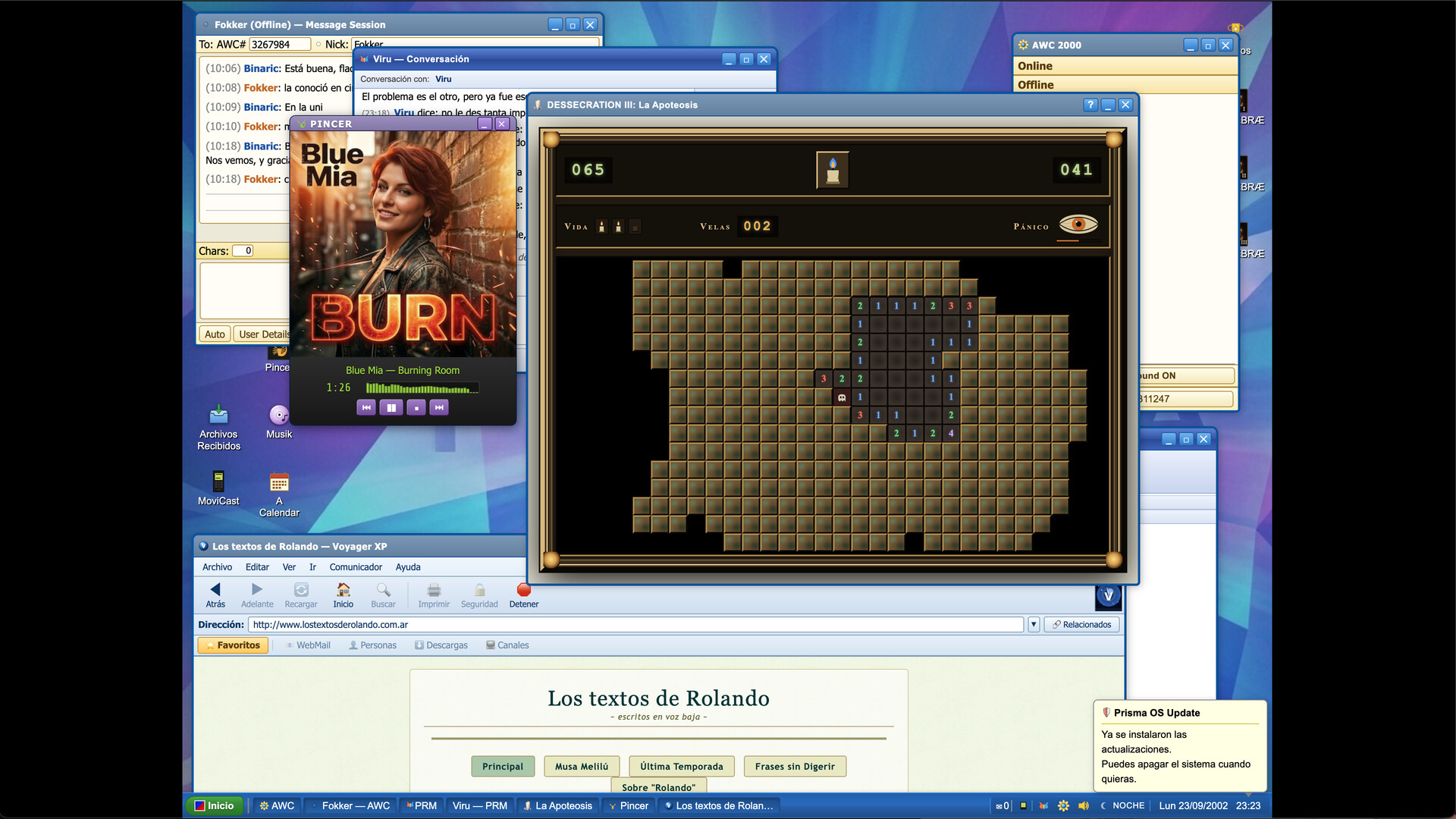
Task: Open the Musa Melilú page tab
Action: 582,767
